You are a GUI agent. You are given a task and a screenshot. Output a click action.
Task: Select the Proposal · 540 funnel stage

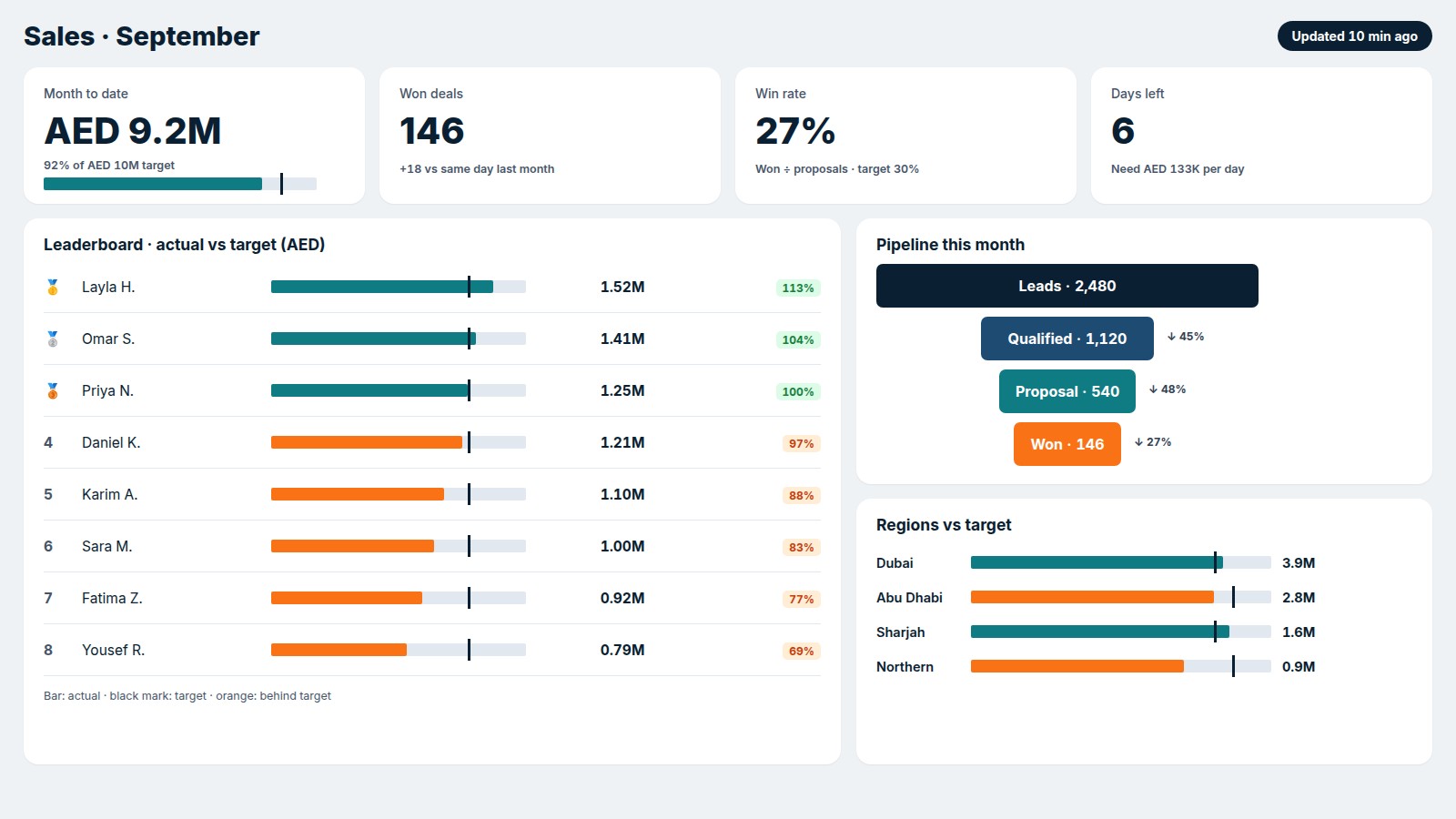[x=1067, y=391]
